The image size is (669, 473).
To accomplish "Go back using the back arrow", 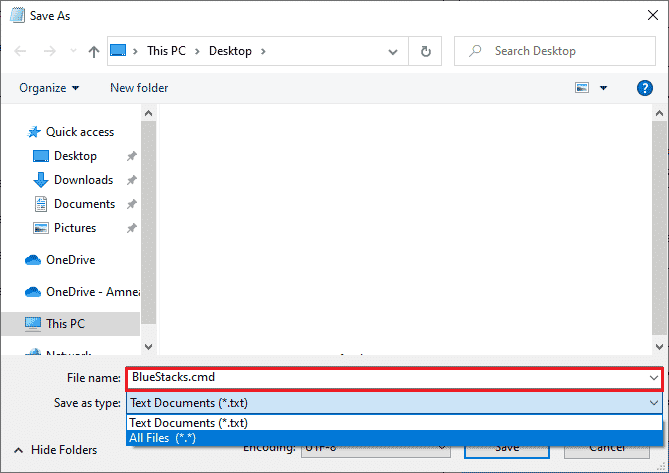I will click(20, 51).
